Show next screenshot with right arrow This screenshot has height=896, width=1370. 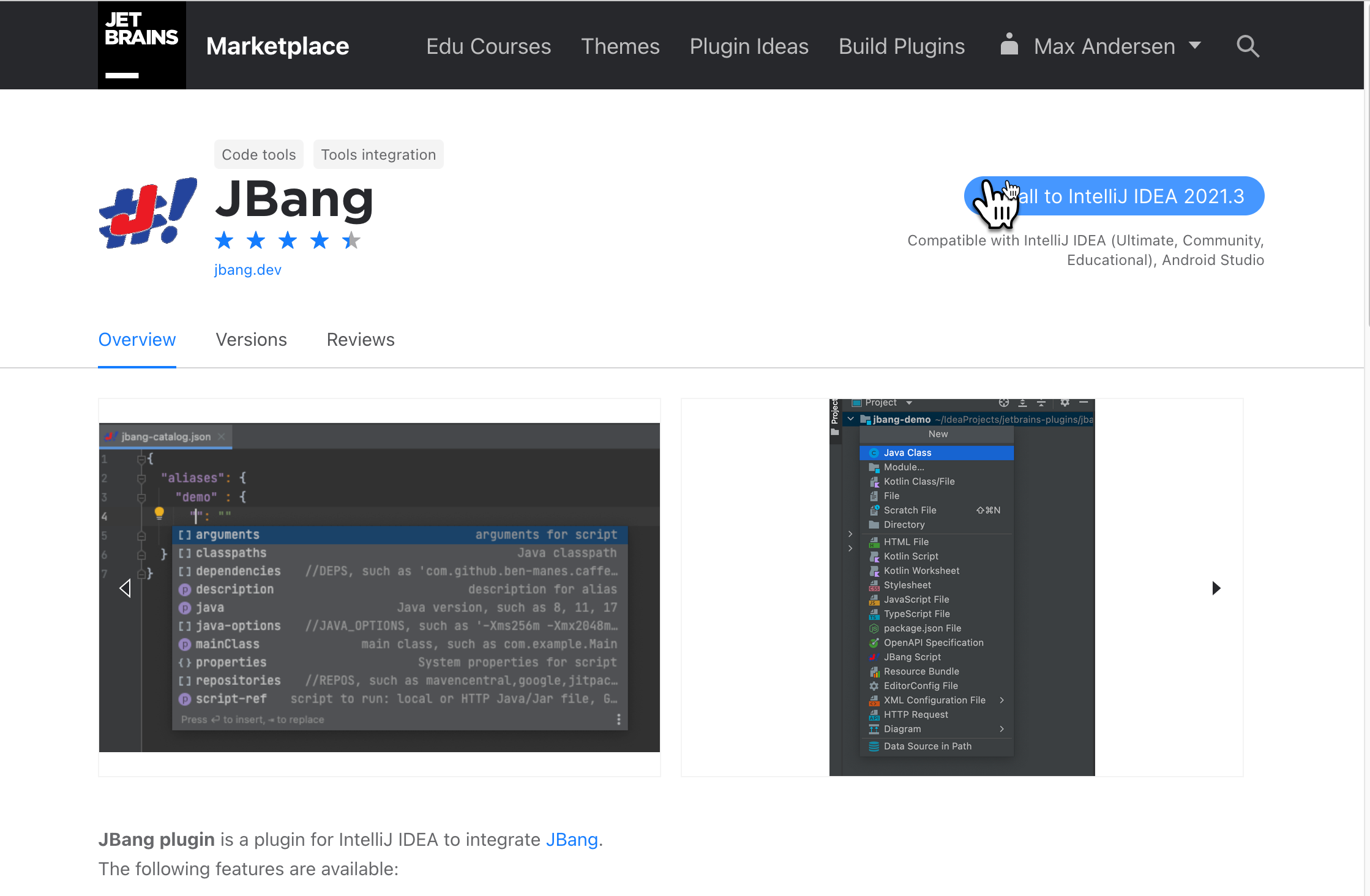(1216, 588)
